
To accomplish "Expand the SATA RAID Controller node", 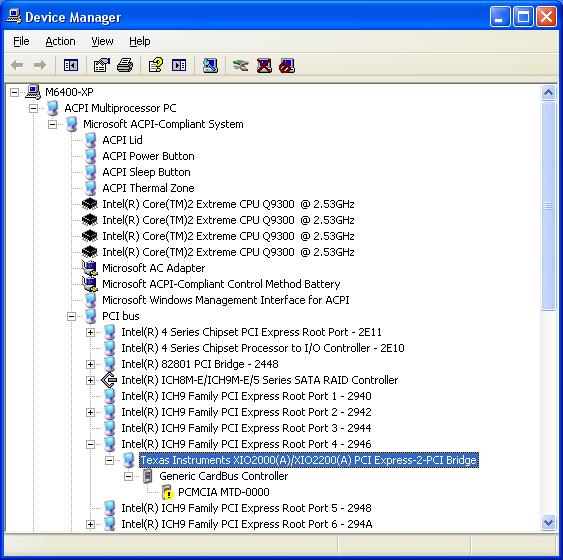I will tap(90, 380).
